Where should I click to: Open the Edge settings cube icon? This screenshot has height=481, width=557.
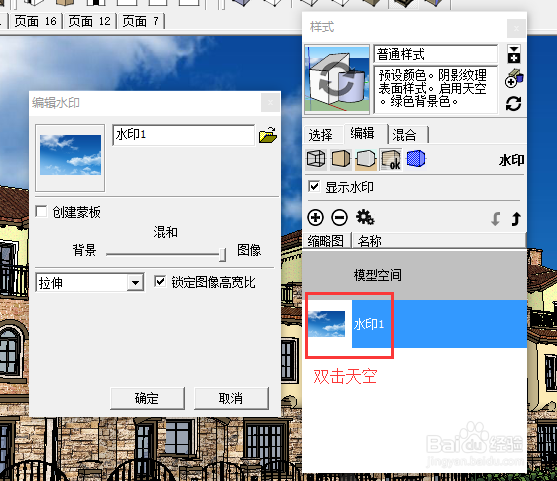tap(316, 159)
